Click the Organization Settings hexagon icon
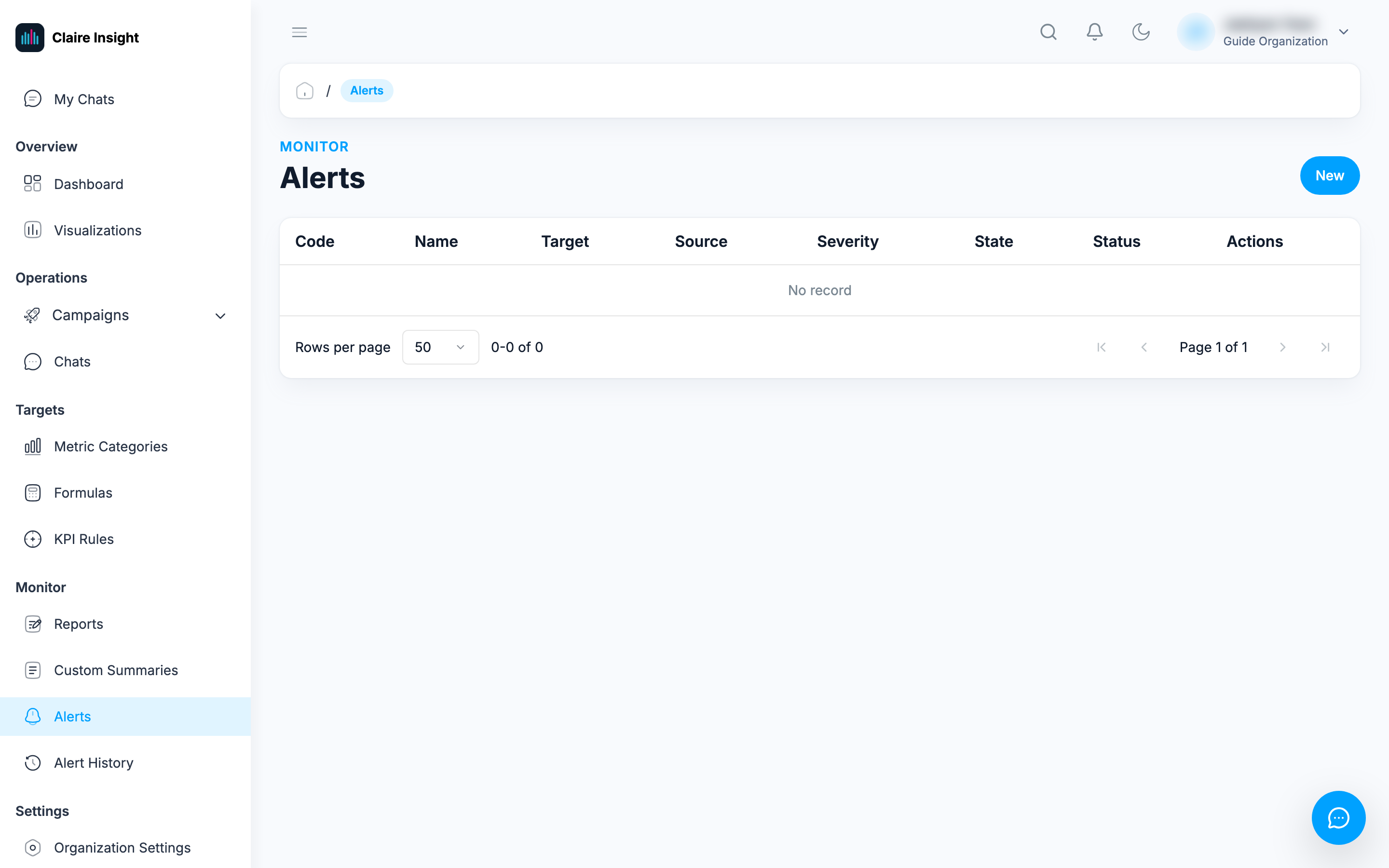 (33, 847)
